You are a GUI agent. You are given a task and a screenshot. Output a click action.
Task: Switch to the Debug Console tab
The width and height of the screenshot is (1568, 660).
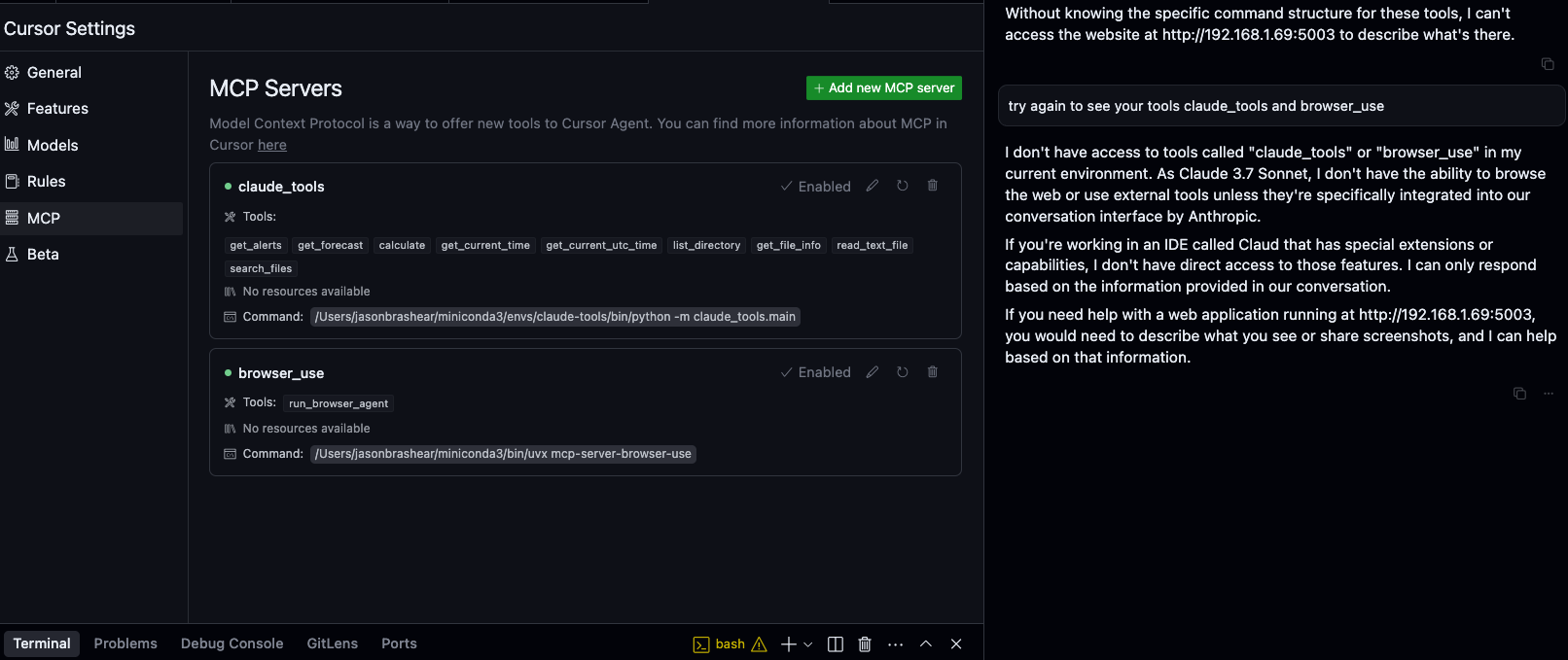232,643
